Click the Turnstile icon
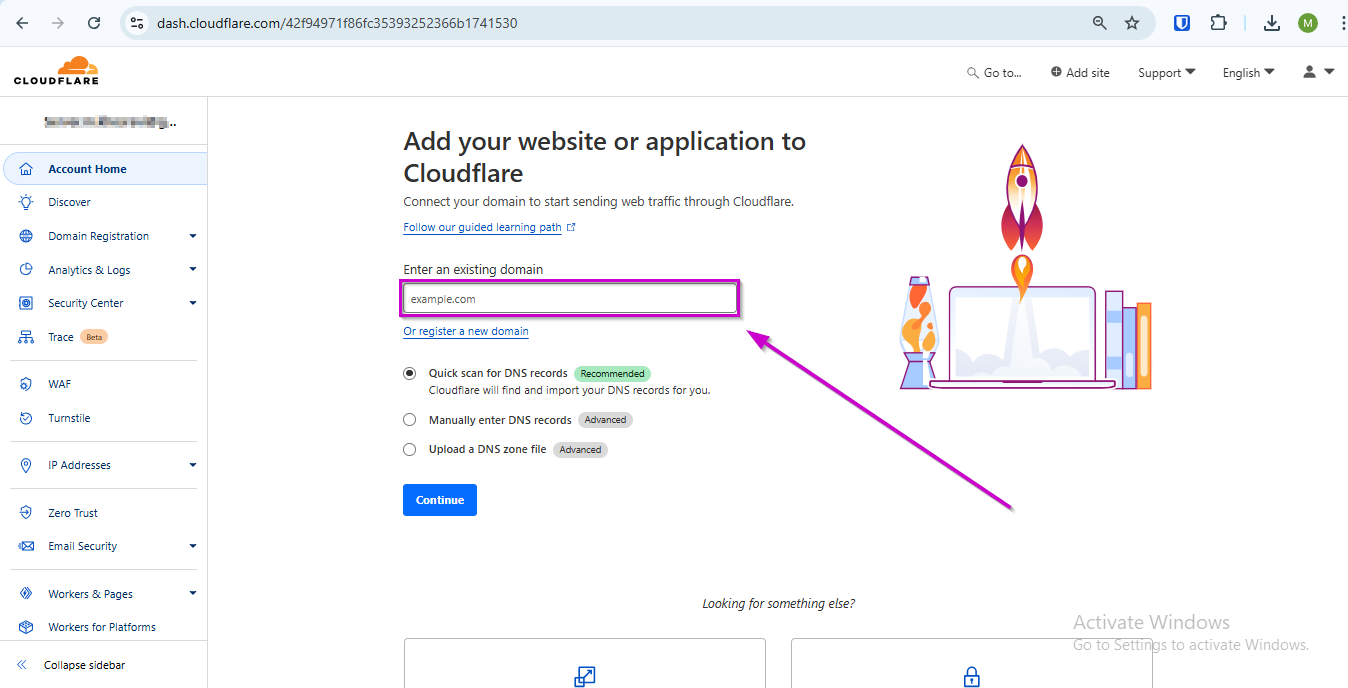Viewport: 1348px width, 688px height. pyautogui.click(x=26, y=418)
